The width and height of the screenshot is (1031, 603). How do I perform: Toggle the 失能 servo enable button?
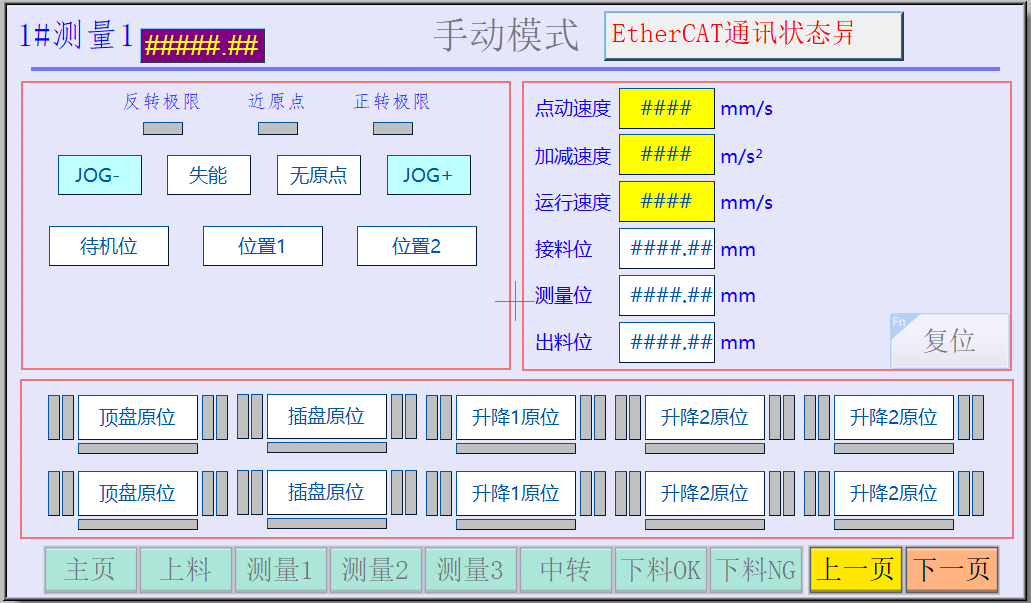click(208, 175)
